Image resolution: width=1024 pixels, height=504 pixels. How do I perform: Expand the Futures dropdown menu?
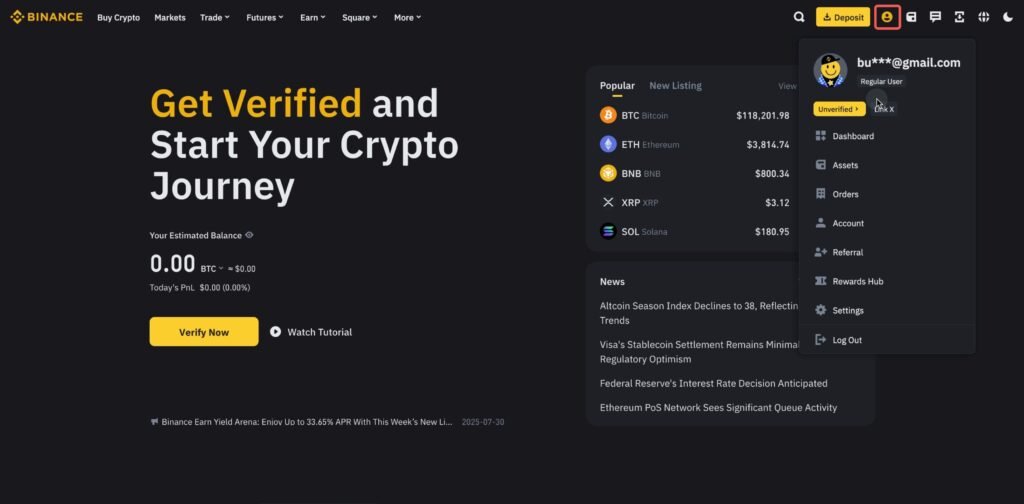[264, 17]
